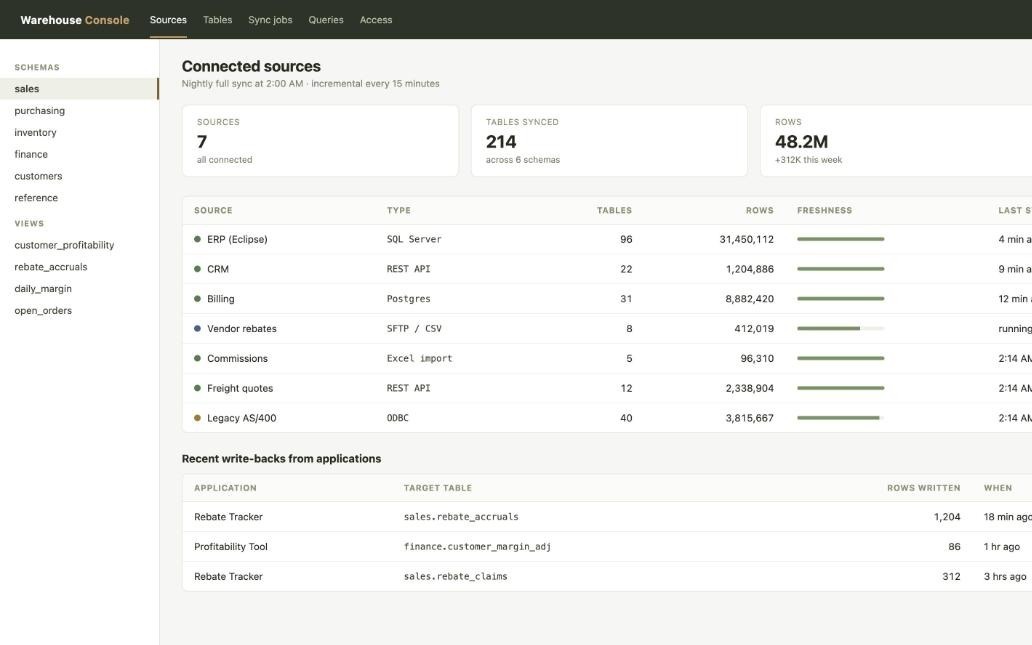Screen dimensions: 1032x645
Task: Sort by the Rows column header
Action: [x=760, y=210]
